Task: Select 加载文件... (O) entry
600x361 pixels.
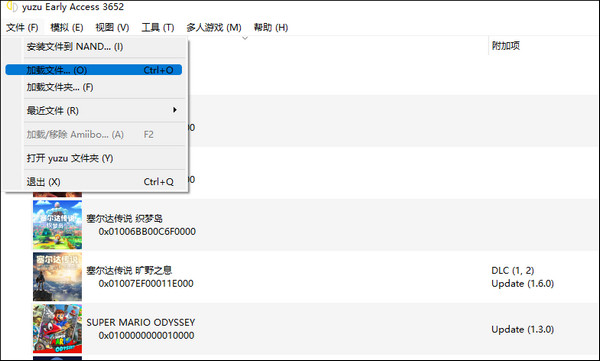Action: coord(94,70)
